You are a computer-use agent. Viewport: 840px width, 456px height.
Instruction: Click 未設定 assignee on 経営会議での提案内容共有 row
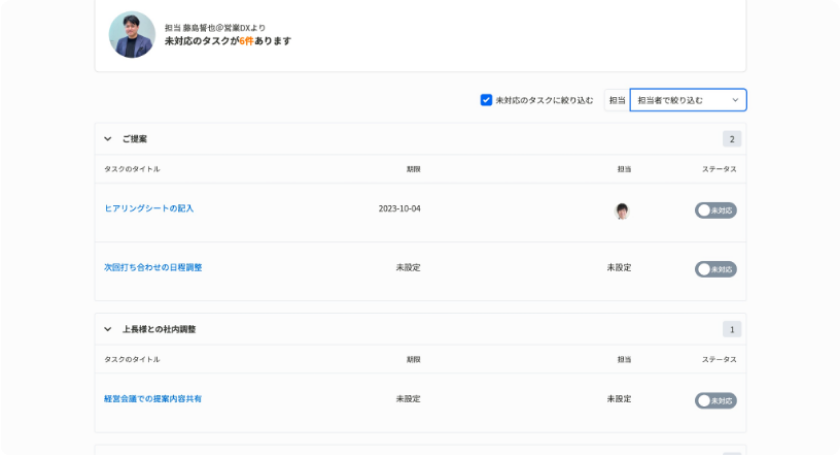pyautogui.click(x=619, y=399)
